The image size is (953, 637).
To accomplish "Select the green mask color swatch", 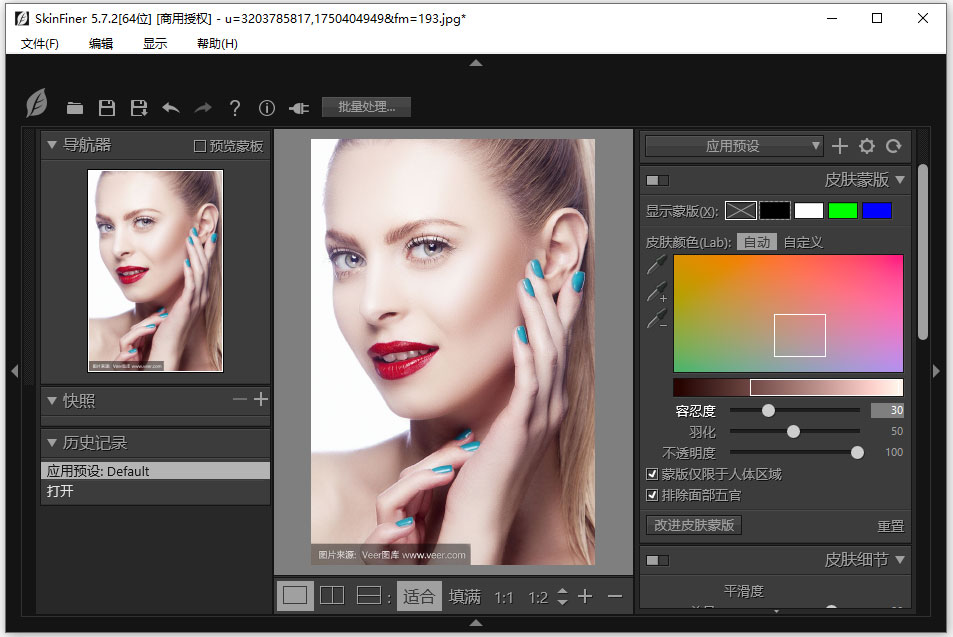I will 843,210.
